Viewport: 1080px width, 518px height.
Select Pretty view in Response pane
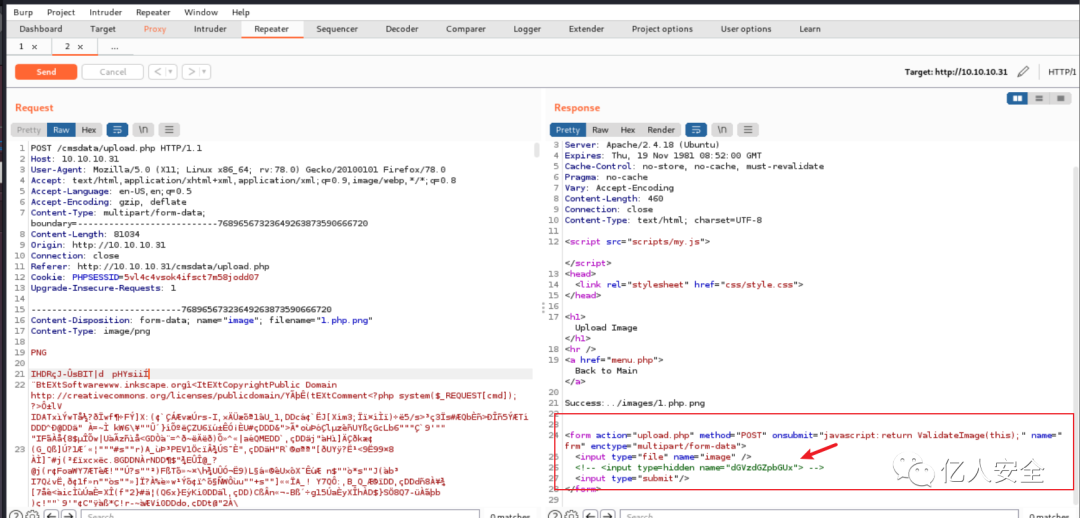(x=568, y=130)
